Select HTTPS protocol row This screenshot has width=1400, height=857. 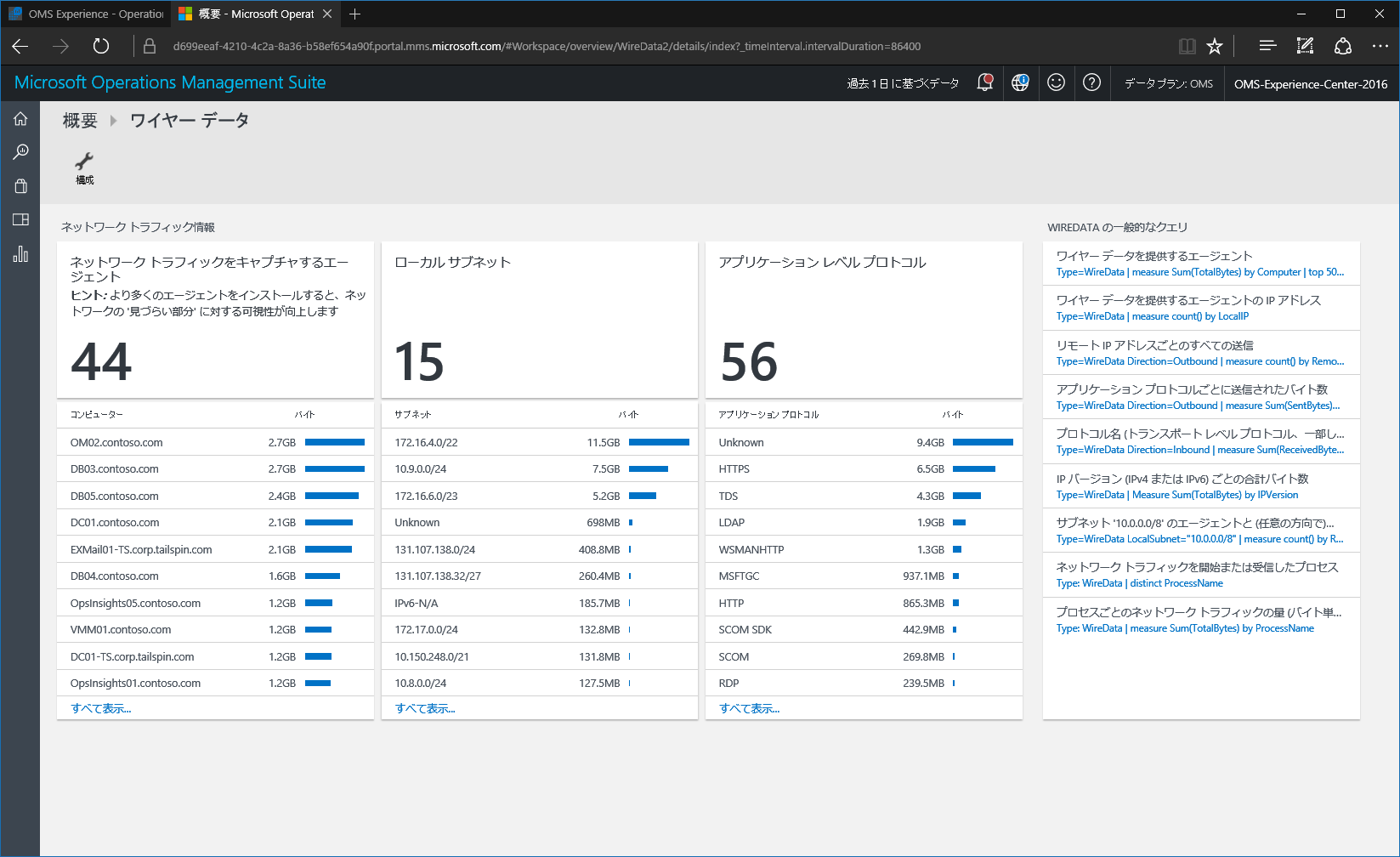click(x=864, y=468)
